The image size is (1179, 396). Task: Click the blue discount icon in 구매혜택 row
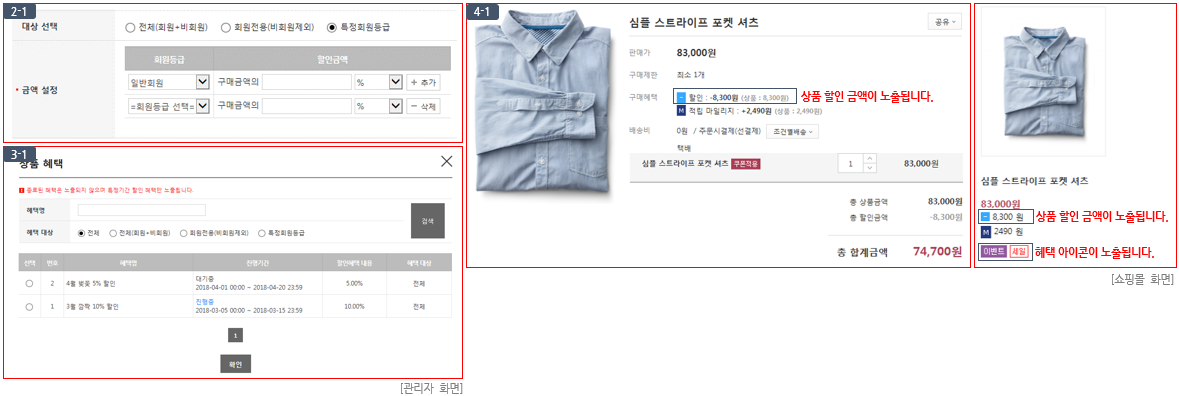681,98
